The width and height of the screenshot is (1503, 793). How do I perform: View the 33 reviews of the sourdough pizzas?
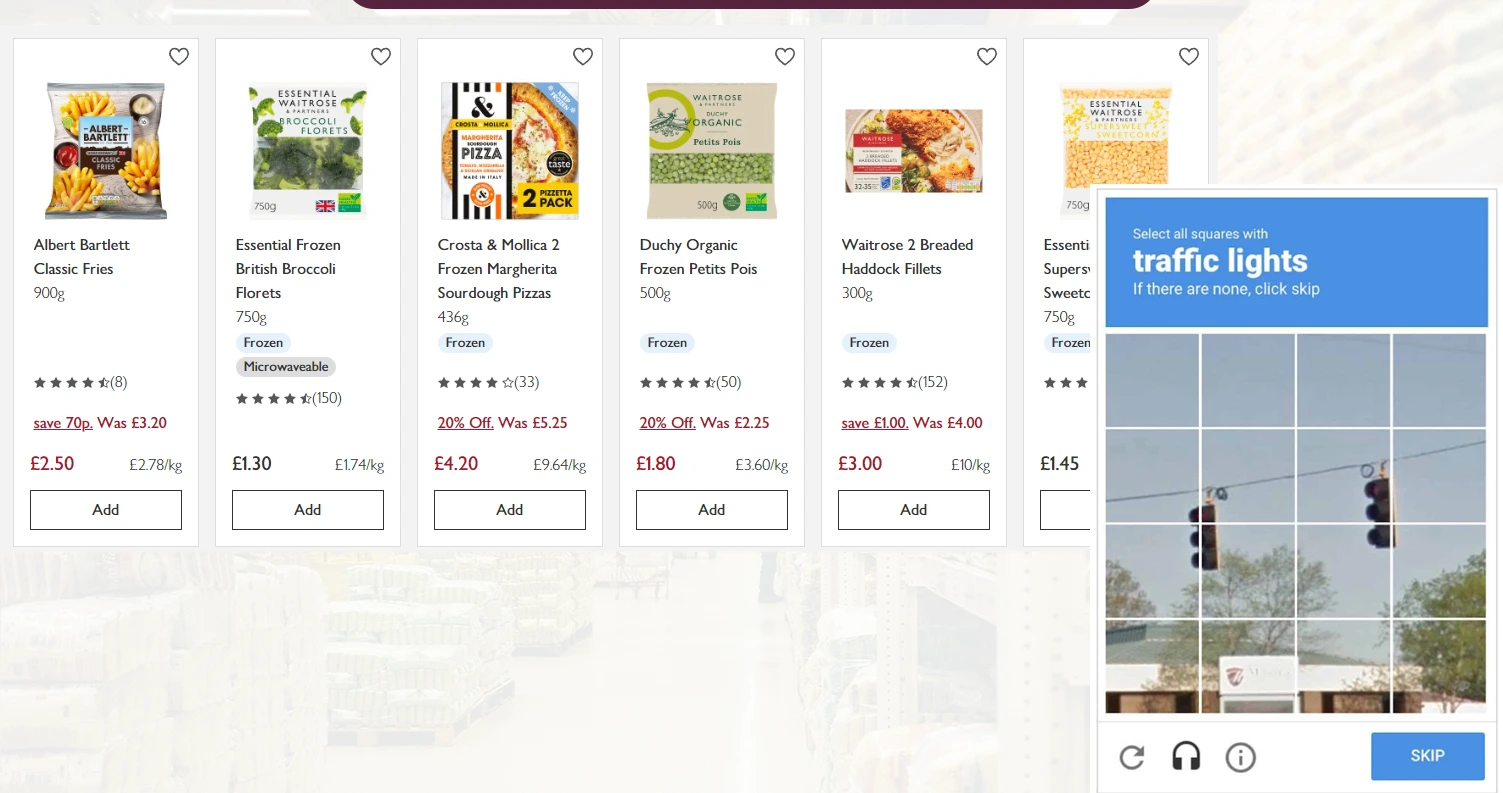click(x=488, y=382)
